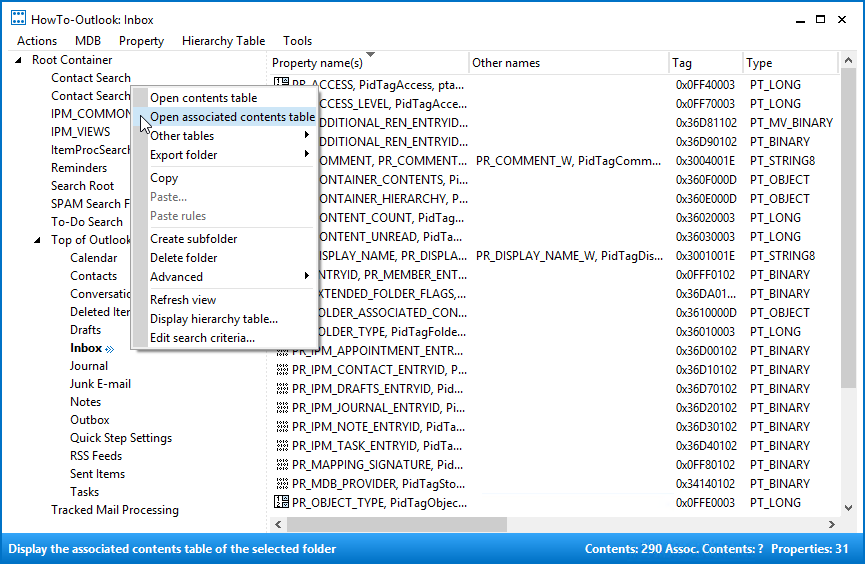Screen dimensions: 865x564
Task: Click the binary icon for PR_IPM_CONTACT_ENTRYID
Action: 282,370
